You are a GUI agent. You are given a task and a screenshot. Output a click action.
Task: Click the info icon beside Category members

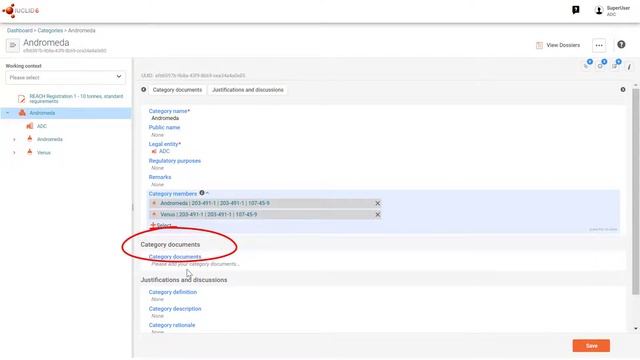point(202,193)
